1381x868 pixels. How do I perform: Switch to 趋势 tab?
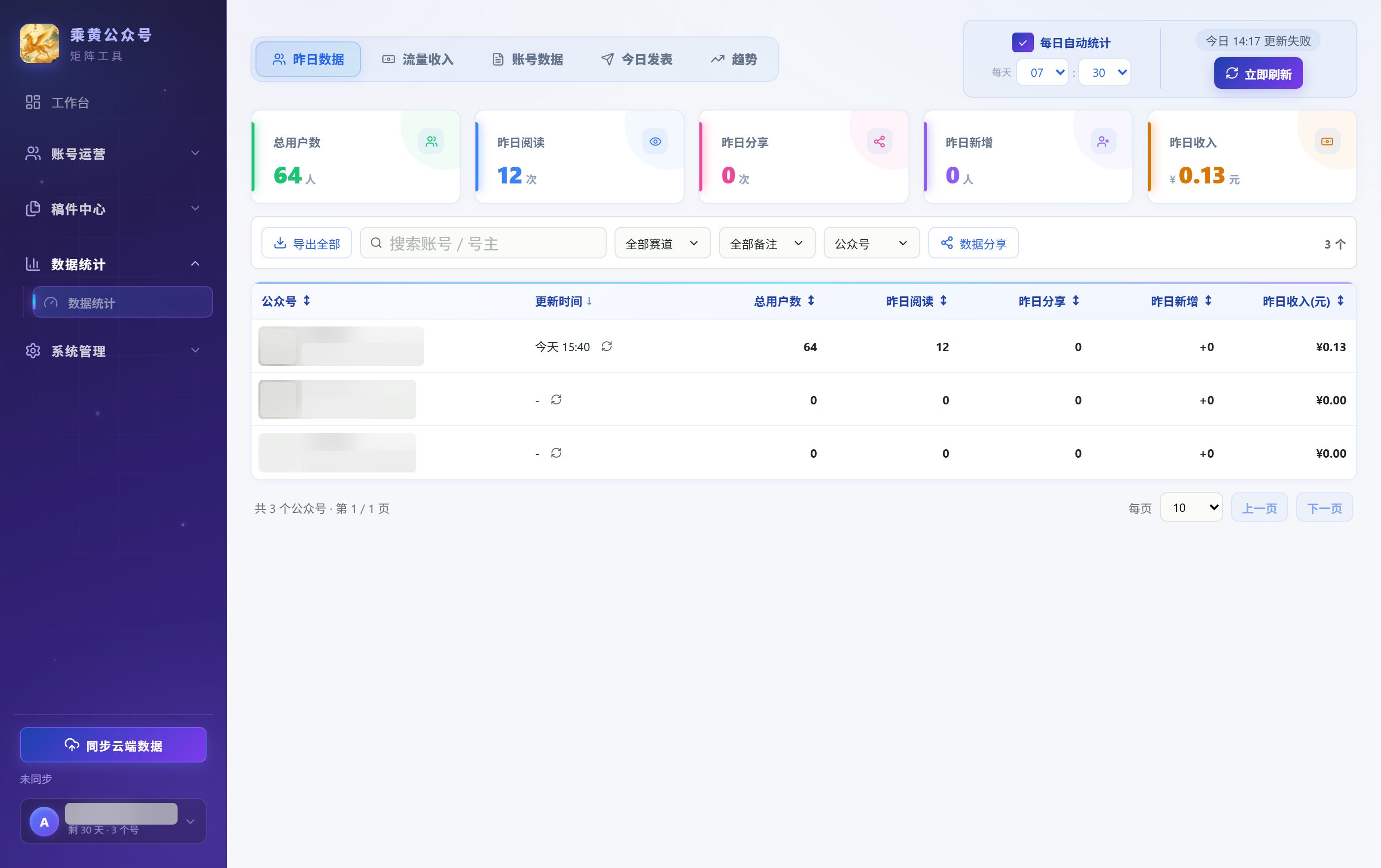tap(734, 59)
